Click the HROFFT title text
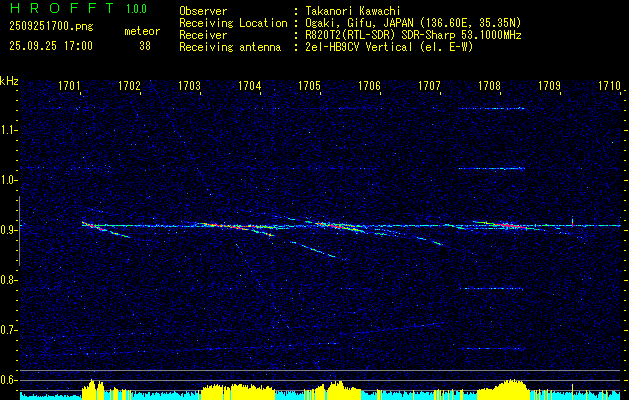 pyautogui.click(x=62, y=8)
